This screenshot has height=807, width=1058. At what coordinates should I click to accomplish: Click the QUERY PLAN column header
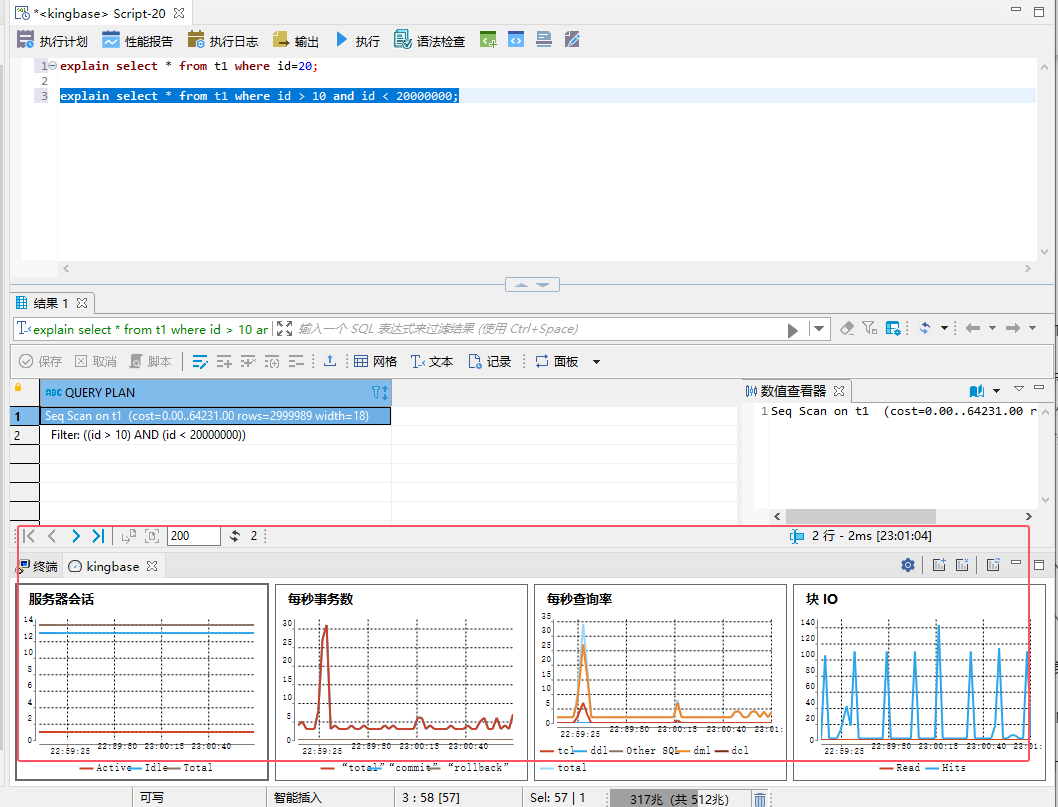tap(100, 393)
